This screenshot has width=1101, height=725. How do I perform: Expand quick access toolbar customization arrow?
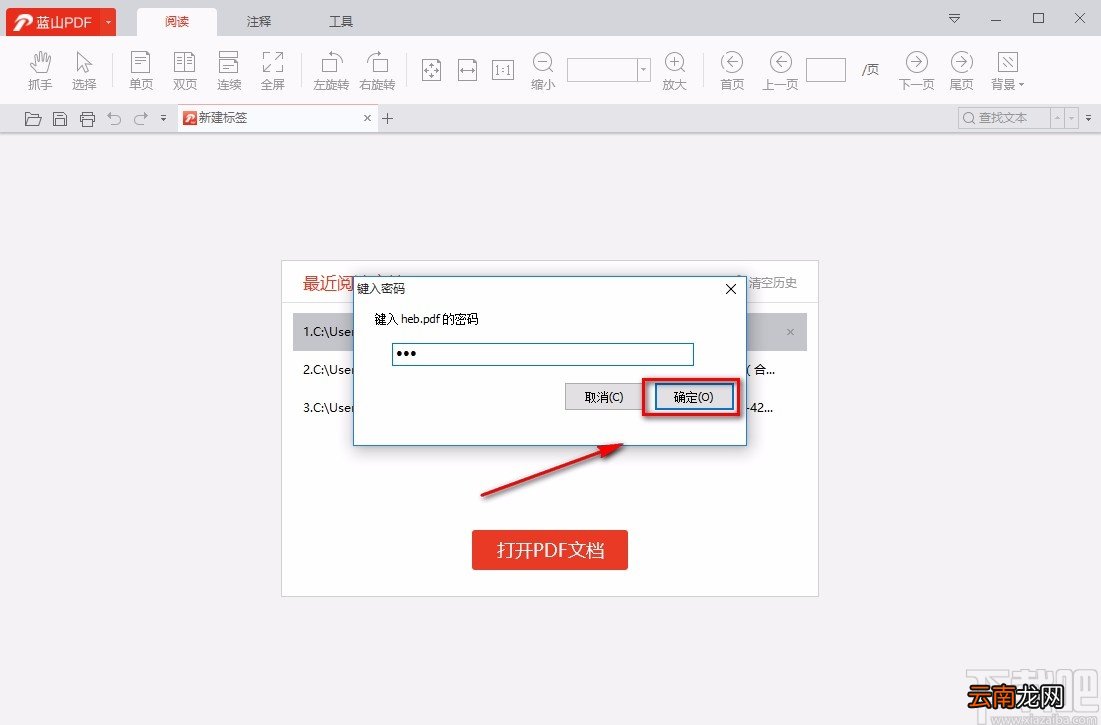[163, 119]
